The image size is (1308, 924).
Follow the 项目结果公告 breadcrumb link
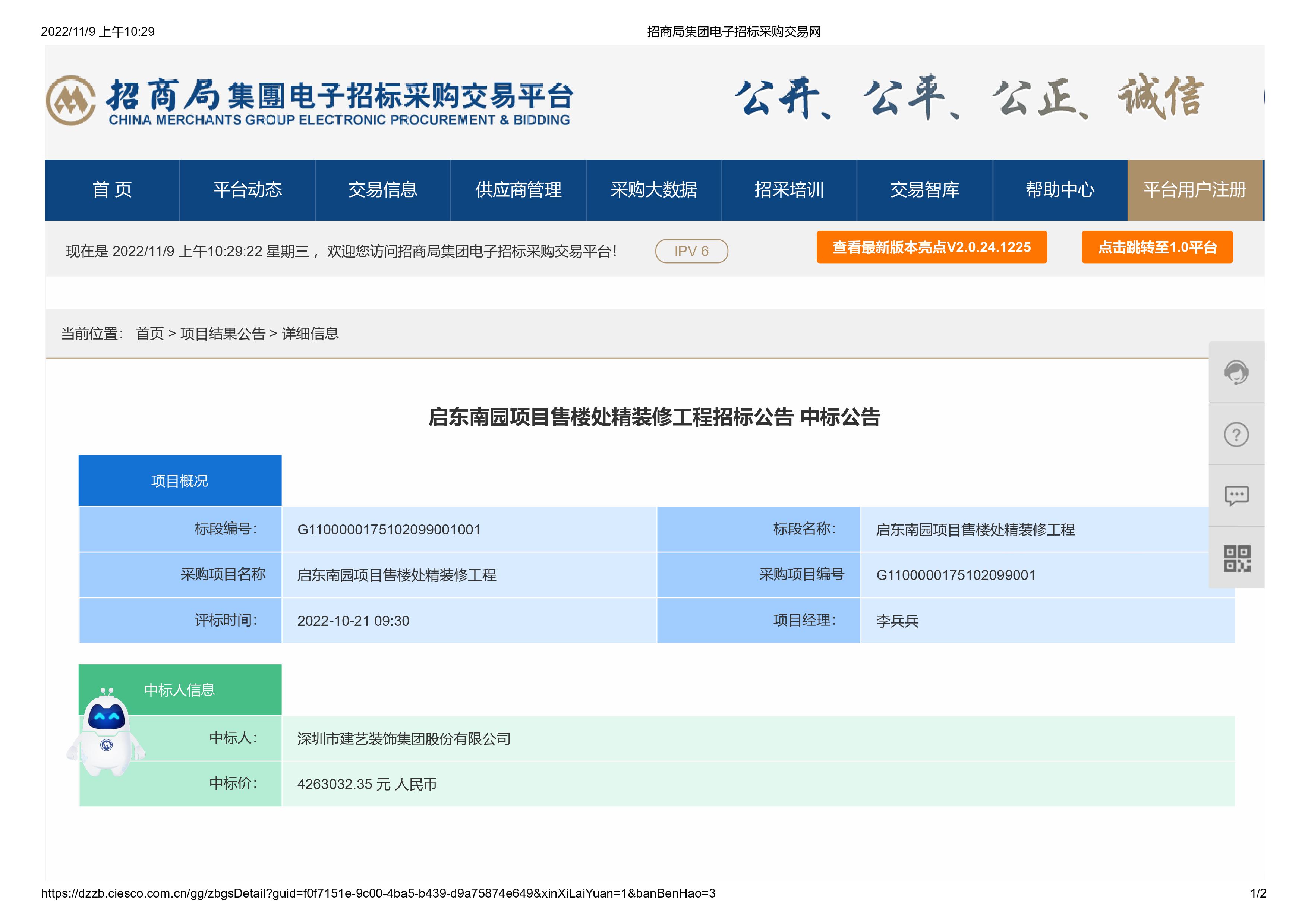click(223, 334)
